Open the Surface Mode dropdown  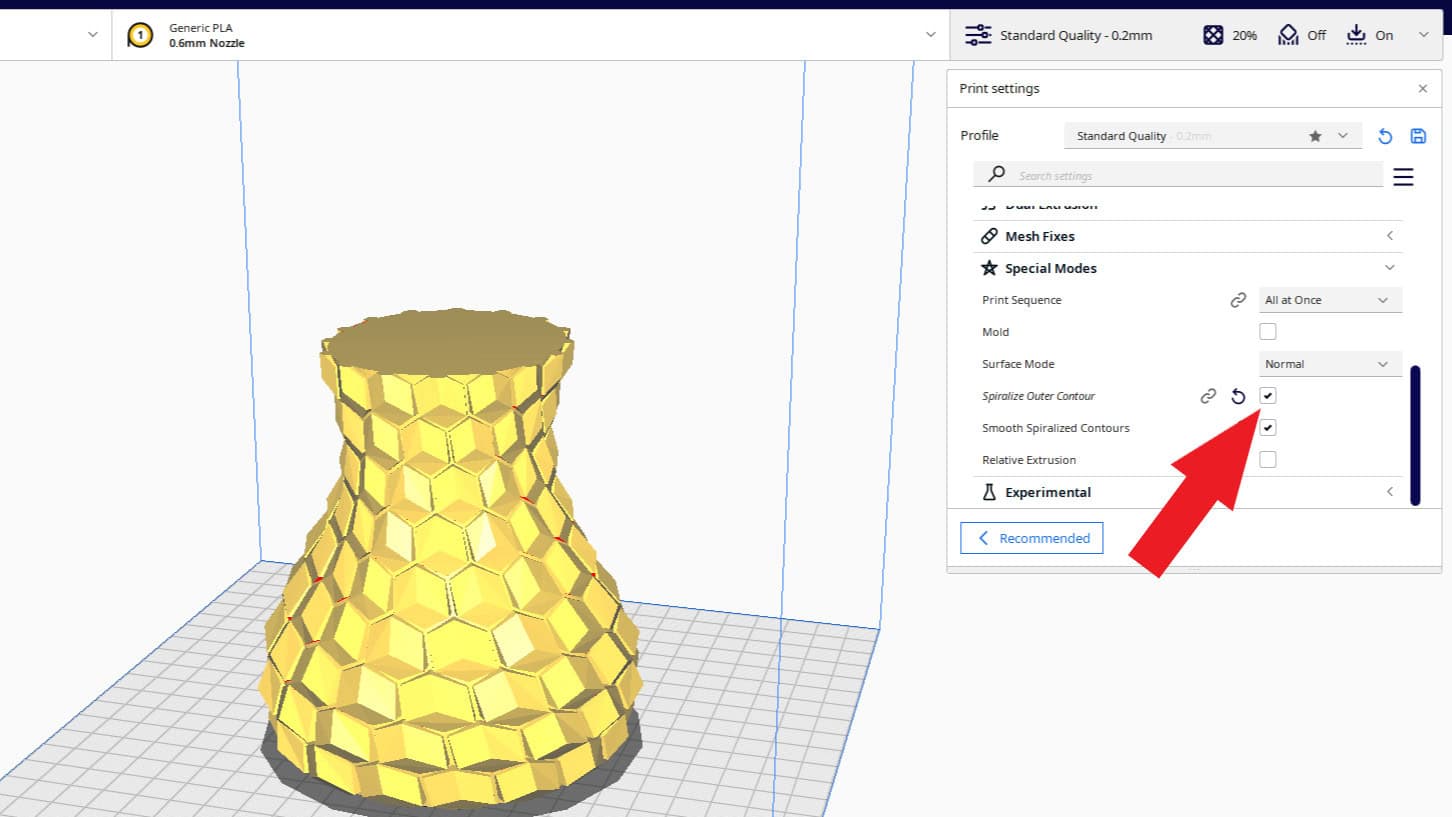click(x=1330, y=363)
